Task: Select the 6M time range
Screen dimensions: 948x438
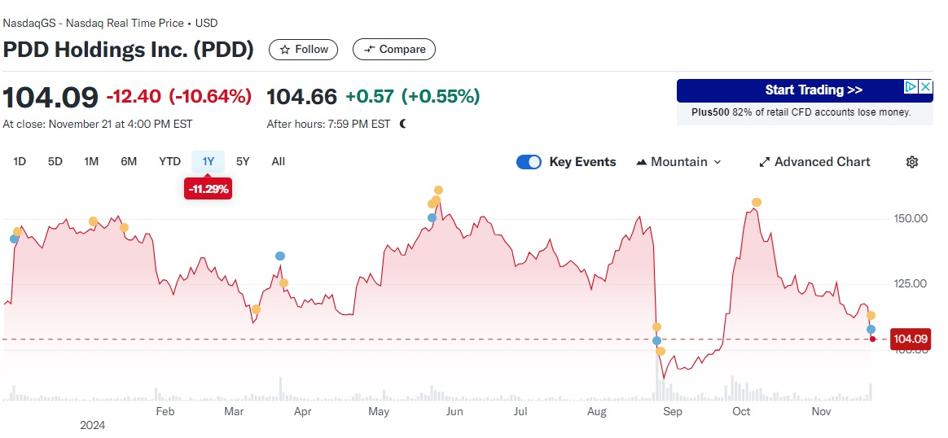Action: [129, 162]
